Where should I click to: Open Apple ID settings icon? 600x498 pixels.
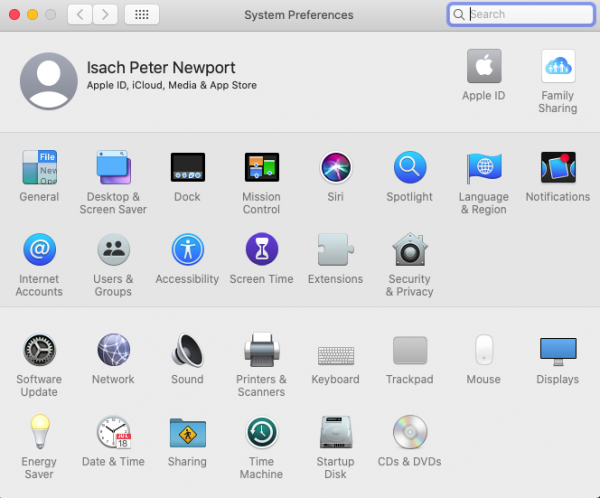point(484,66)
